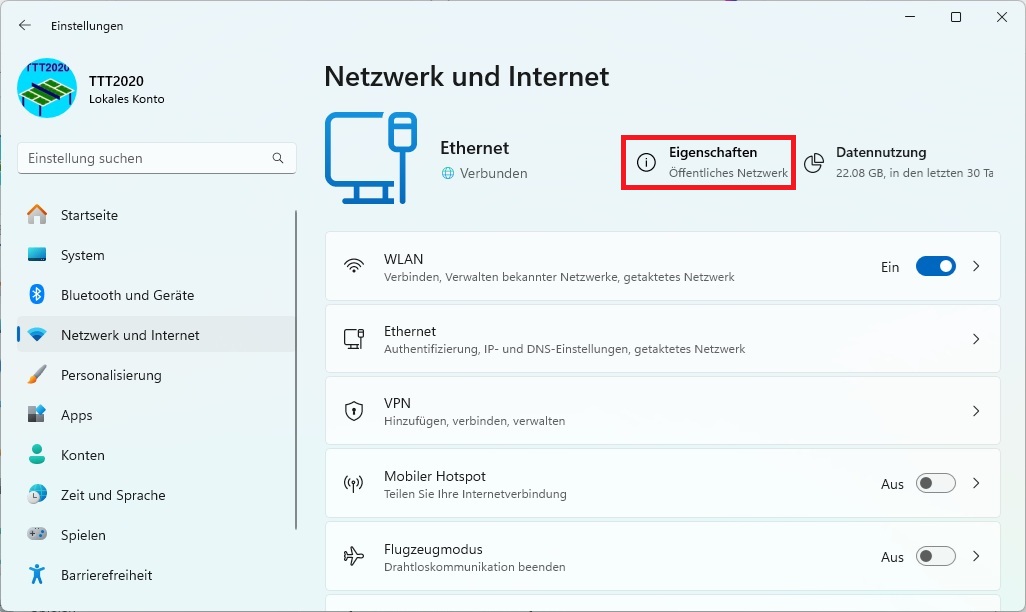Click the search magnifier icon

click(x=278, y=158)
